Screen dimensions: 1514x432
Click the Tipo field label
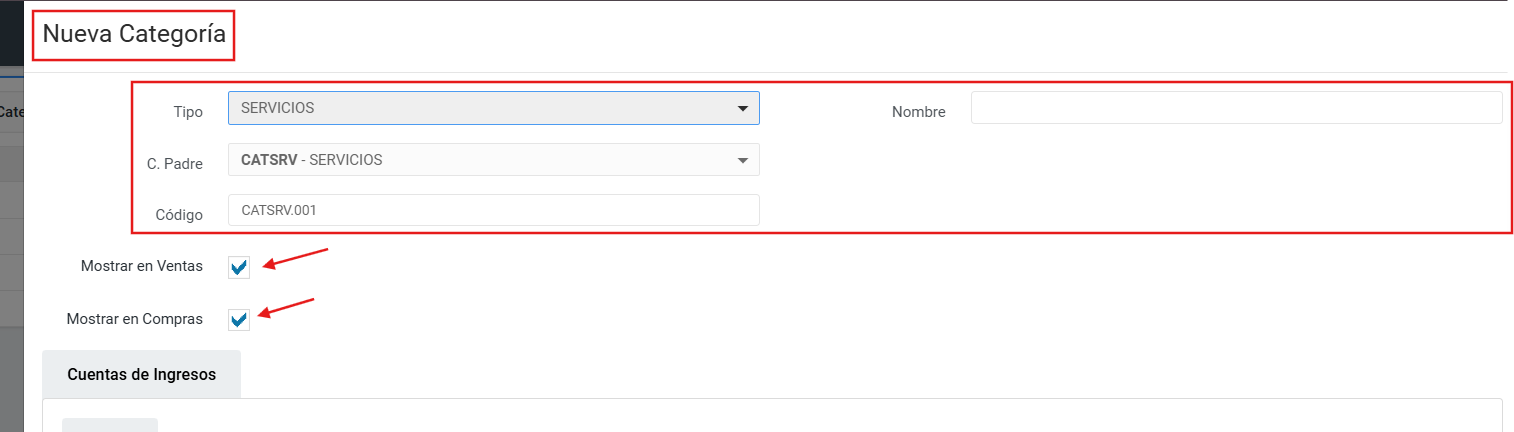pos(188,112)
